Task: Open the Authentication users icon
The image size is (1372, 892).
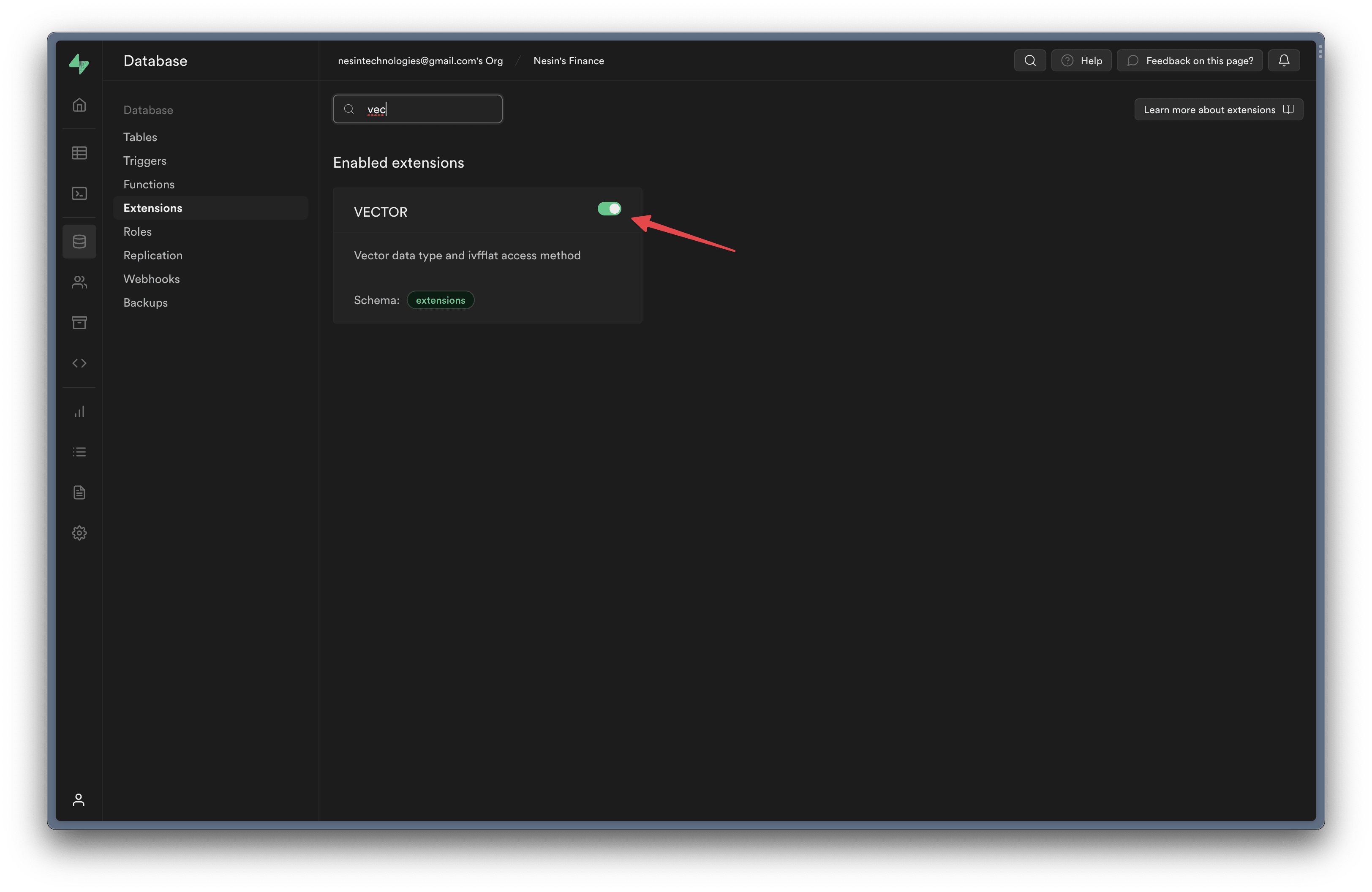Action: 79,282
